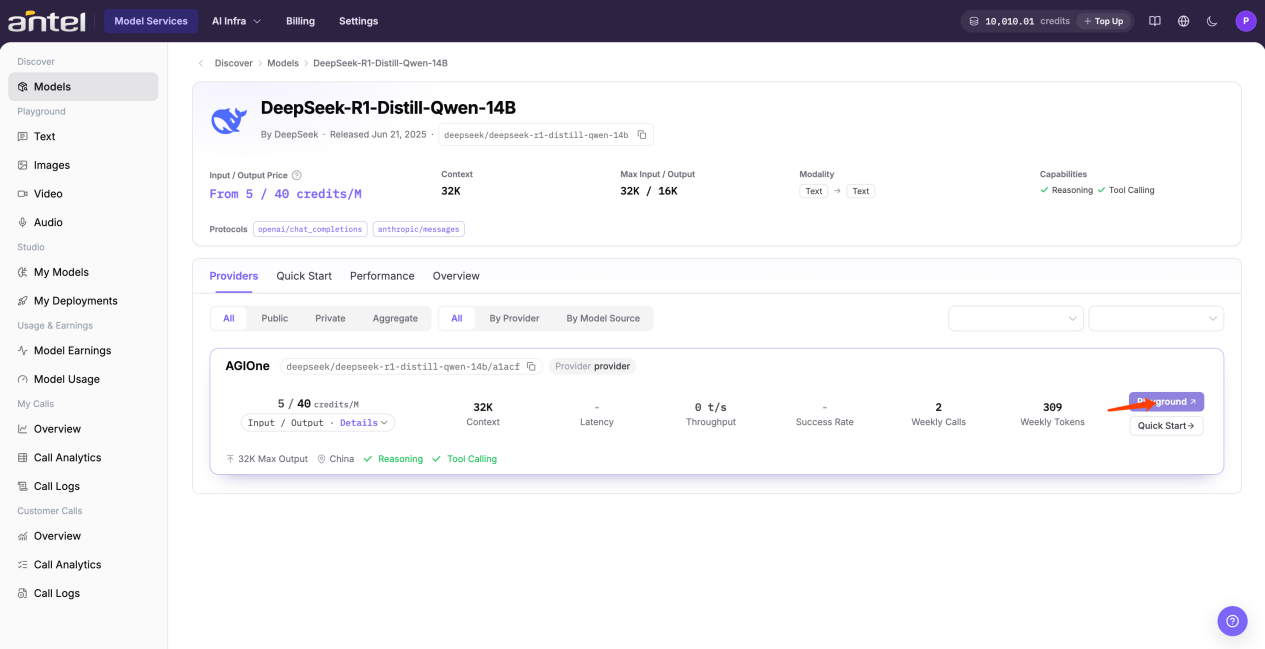Click the Top Up button
Image resolution: width=1265 pixels, height=649 pixels.
click(1104, 21)
